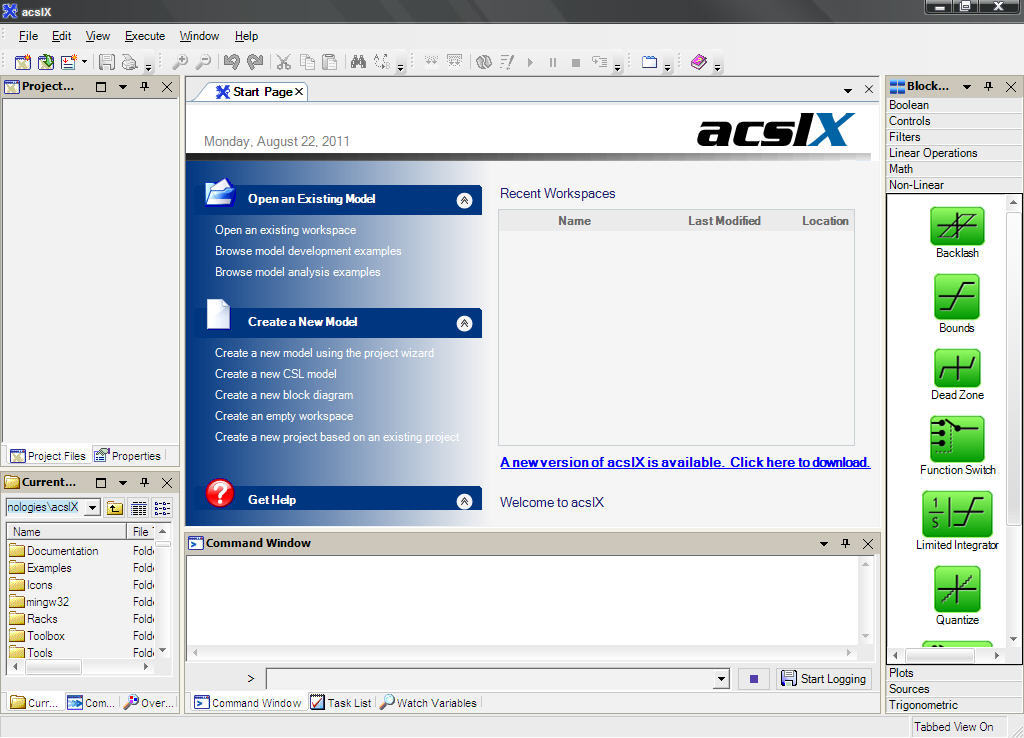1024x738 pixels.
Task: Click the help book icon in toolbar
Action: [x=699, y=62]
